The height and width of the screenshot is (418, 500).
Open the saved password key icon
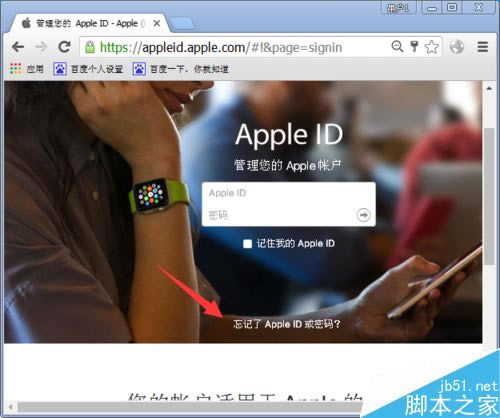tap(414, 46)
